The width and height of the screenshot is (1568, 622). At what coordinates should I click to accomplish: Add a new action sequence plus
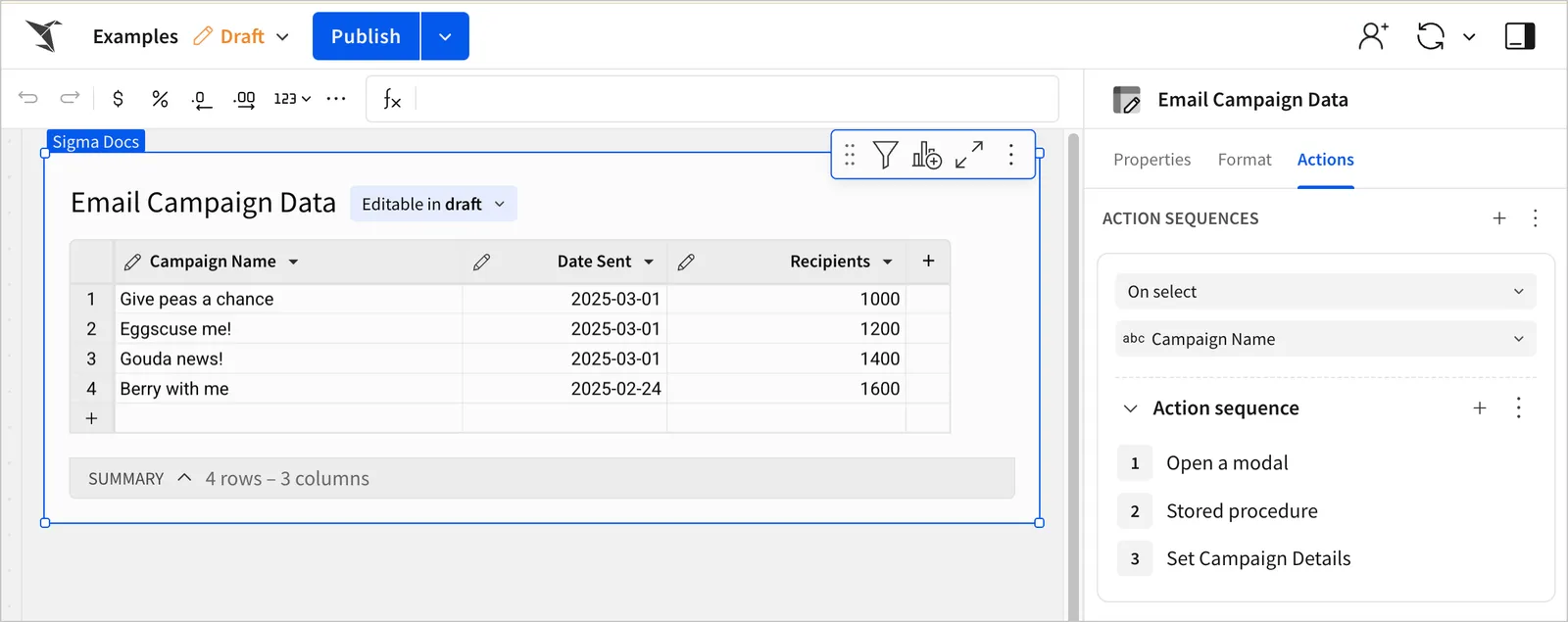click(1499, 218)
